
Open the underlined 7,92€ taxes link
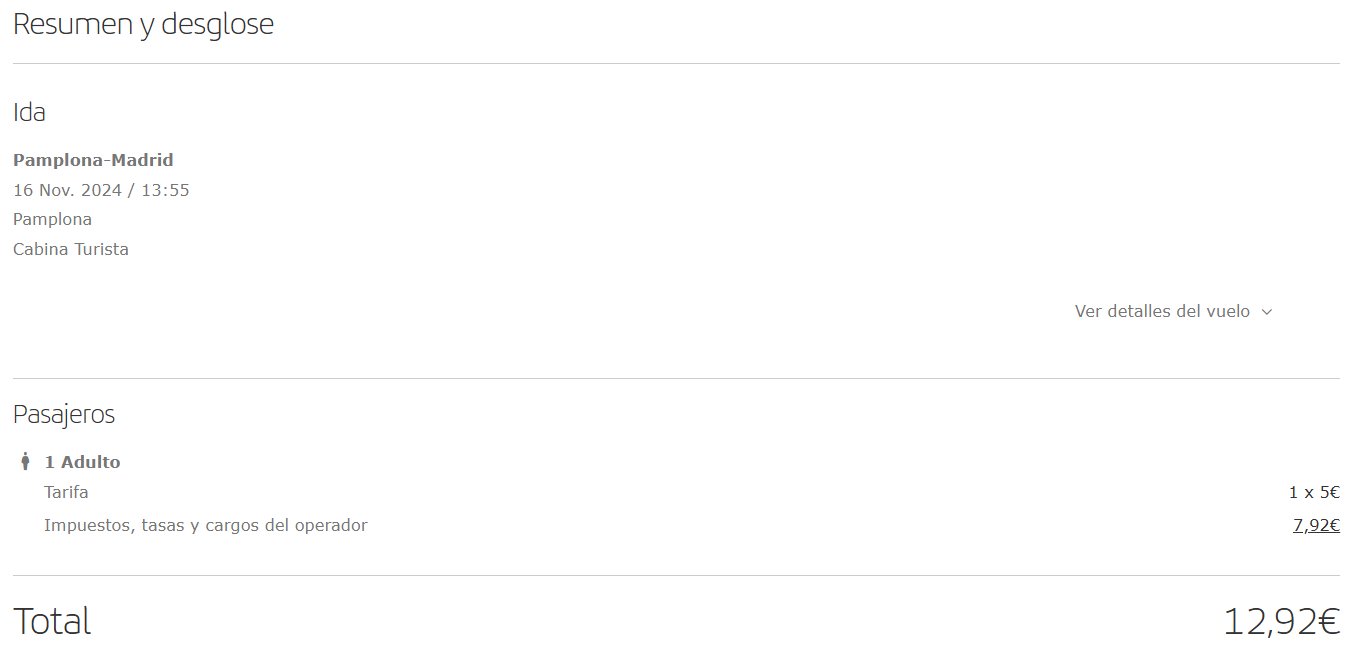click(1316, 525)
